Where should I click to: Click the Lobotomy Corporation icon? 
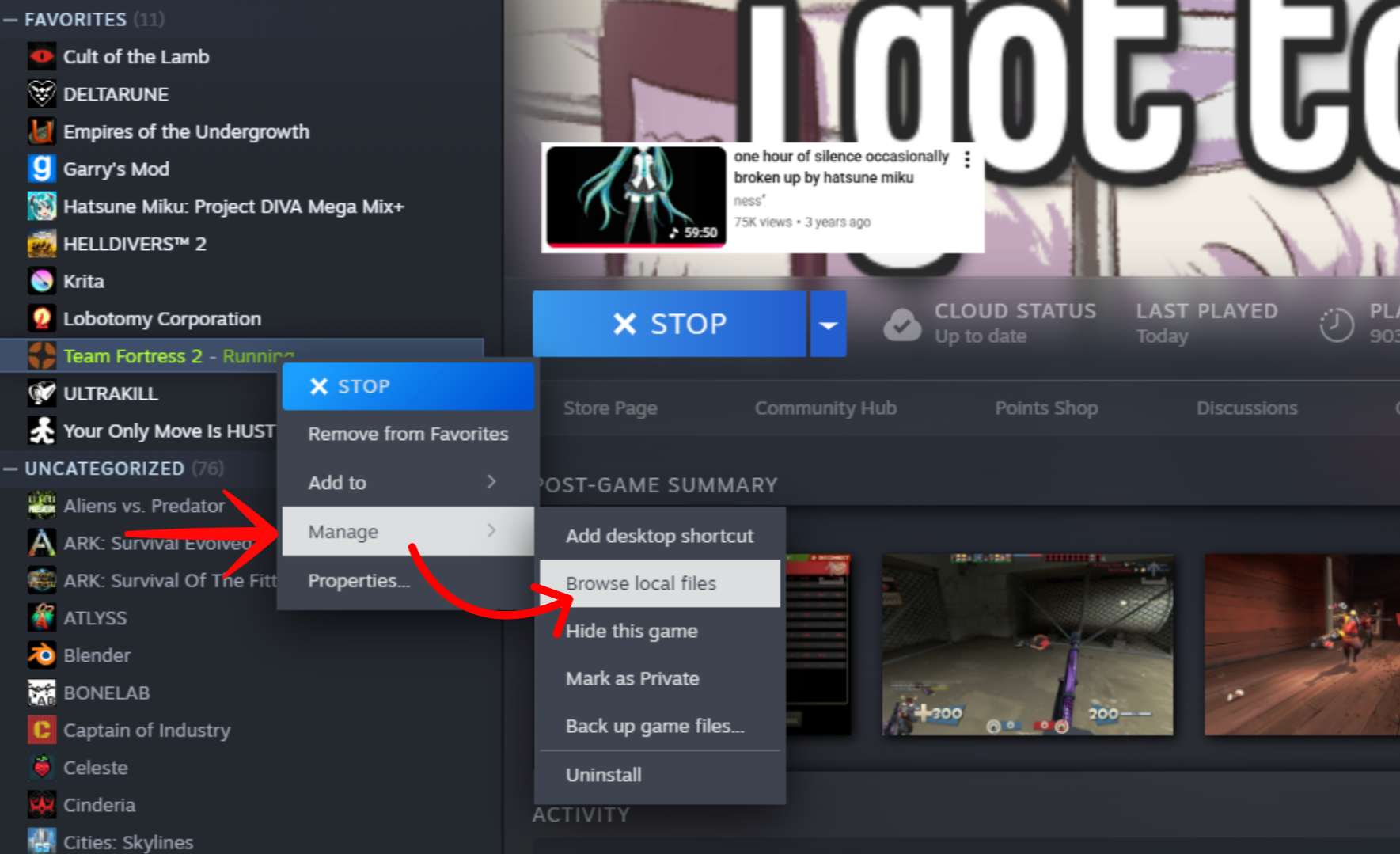(x=42, y=318)
